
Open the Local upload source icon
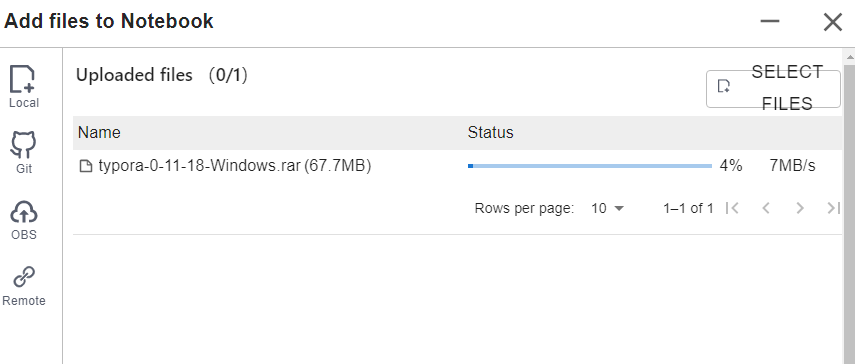tap(23, 80)
